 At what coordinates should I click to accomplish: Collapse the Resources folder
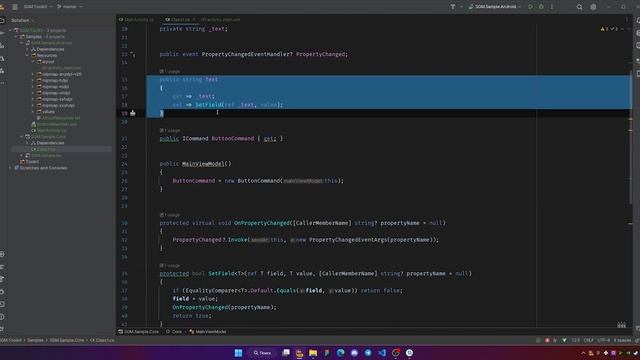click(x=28, y=55)
